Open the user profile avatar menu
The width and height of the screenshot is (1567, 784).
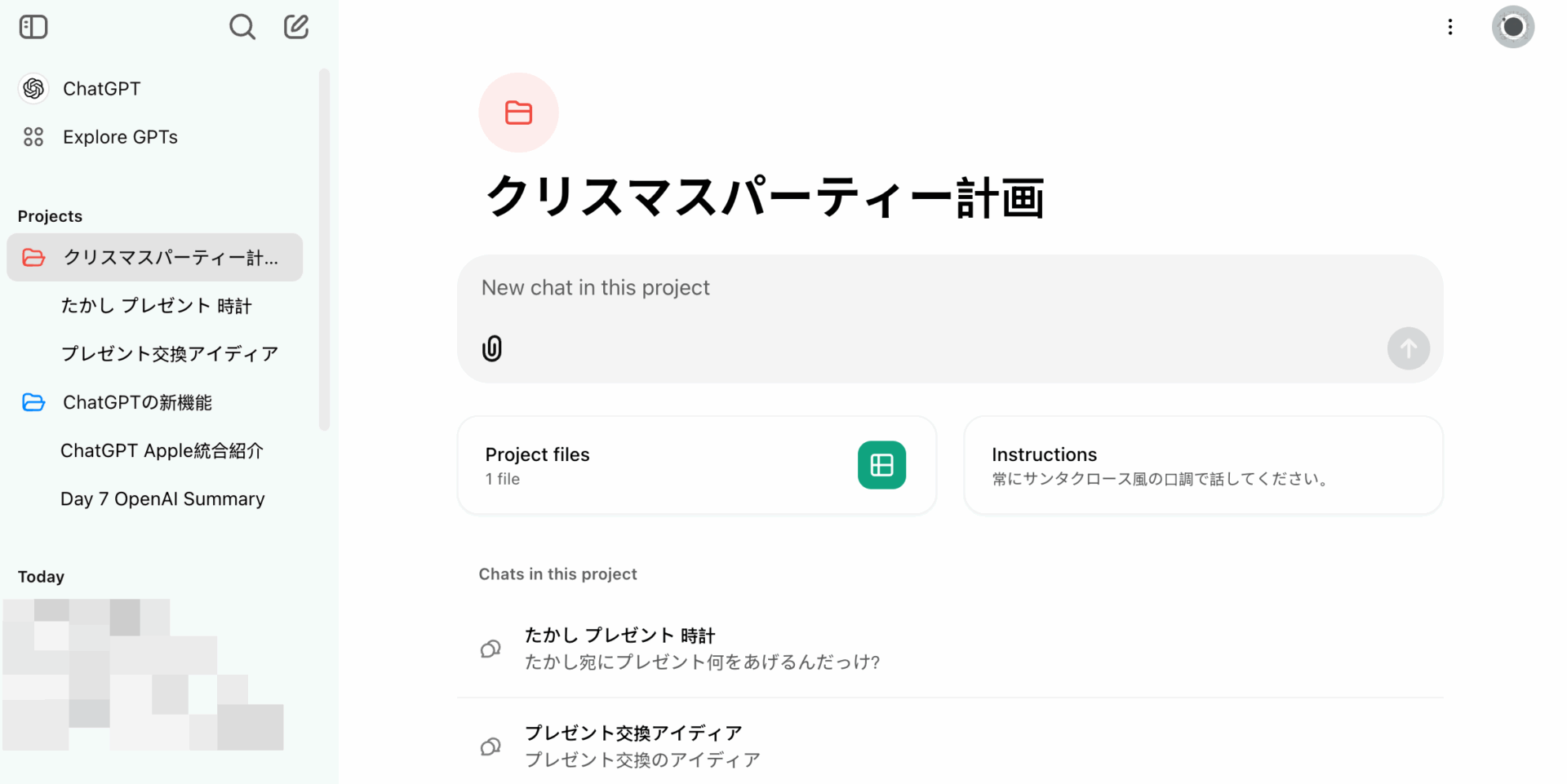(x=1512, y=27)
